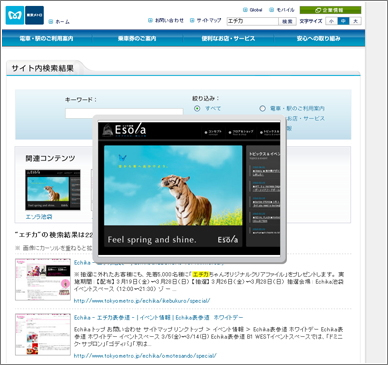The width and height of the screenshot is (388, 365).
Task: Select the 電車・駅のご利用案内 radio filter
Action: tap(262, 108)
